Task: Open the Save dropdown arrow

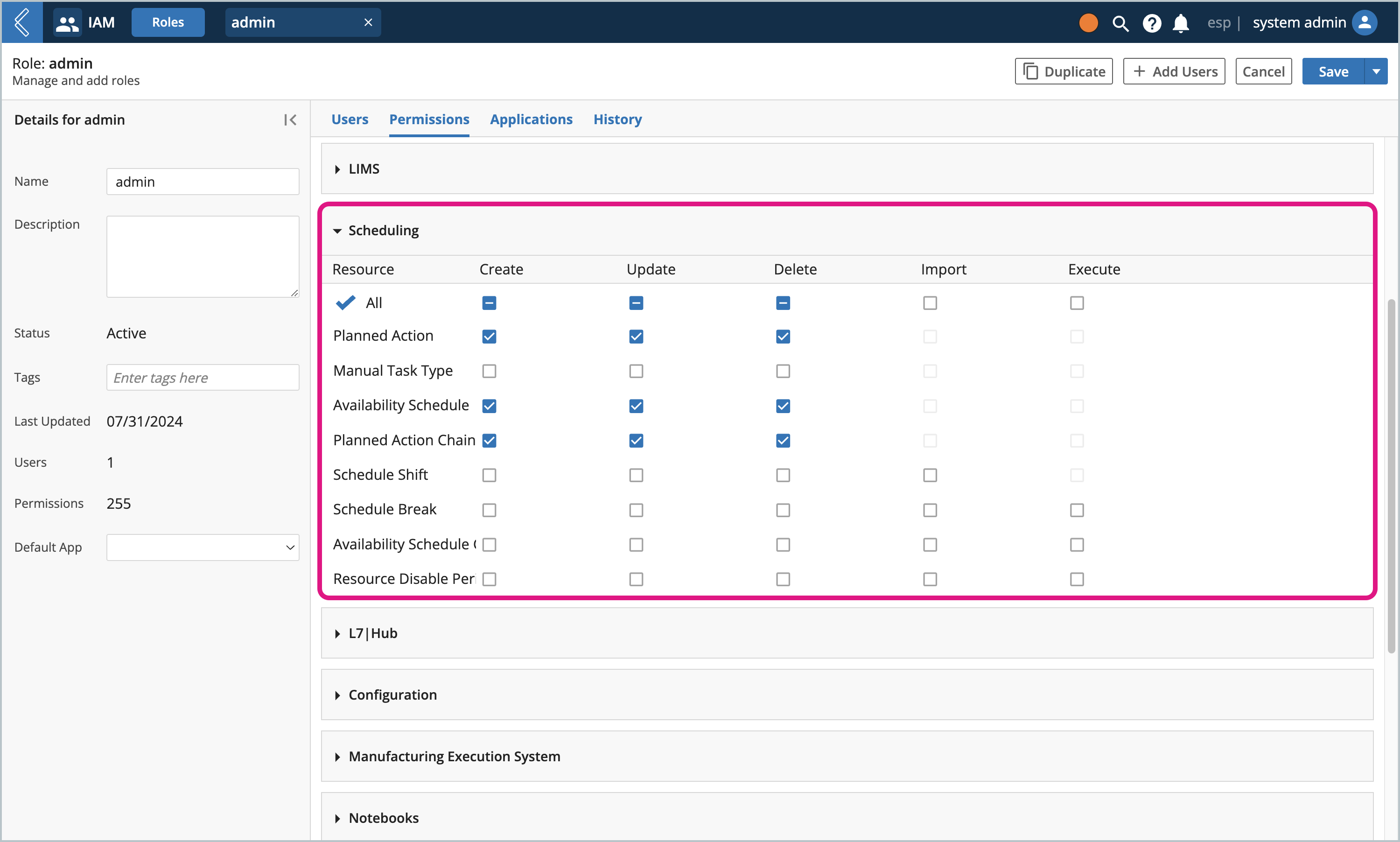Action: 1376,71
